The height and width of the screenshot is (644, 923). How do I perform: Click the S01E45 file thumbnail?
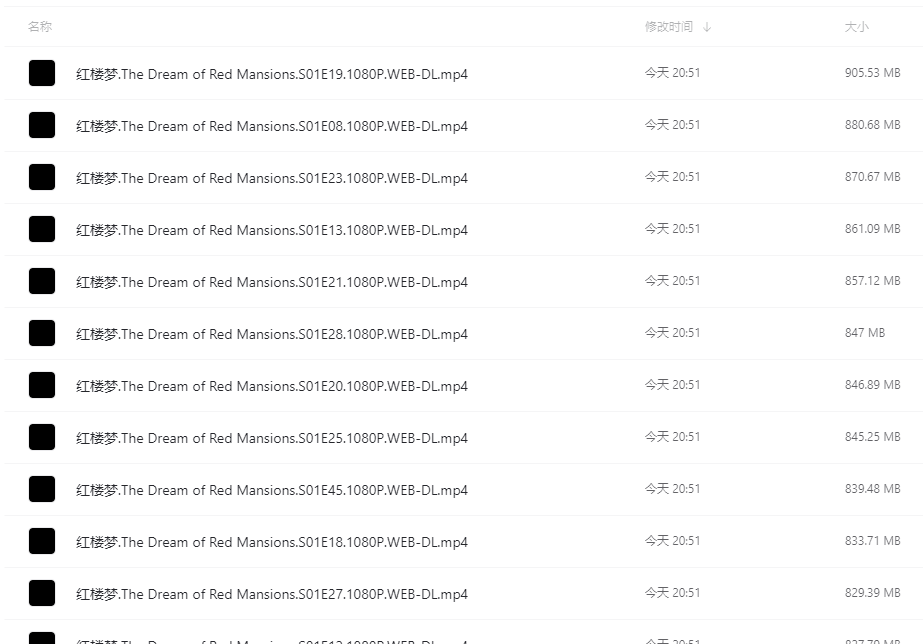pos(42,489)
